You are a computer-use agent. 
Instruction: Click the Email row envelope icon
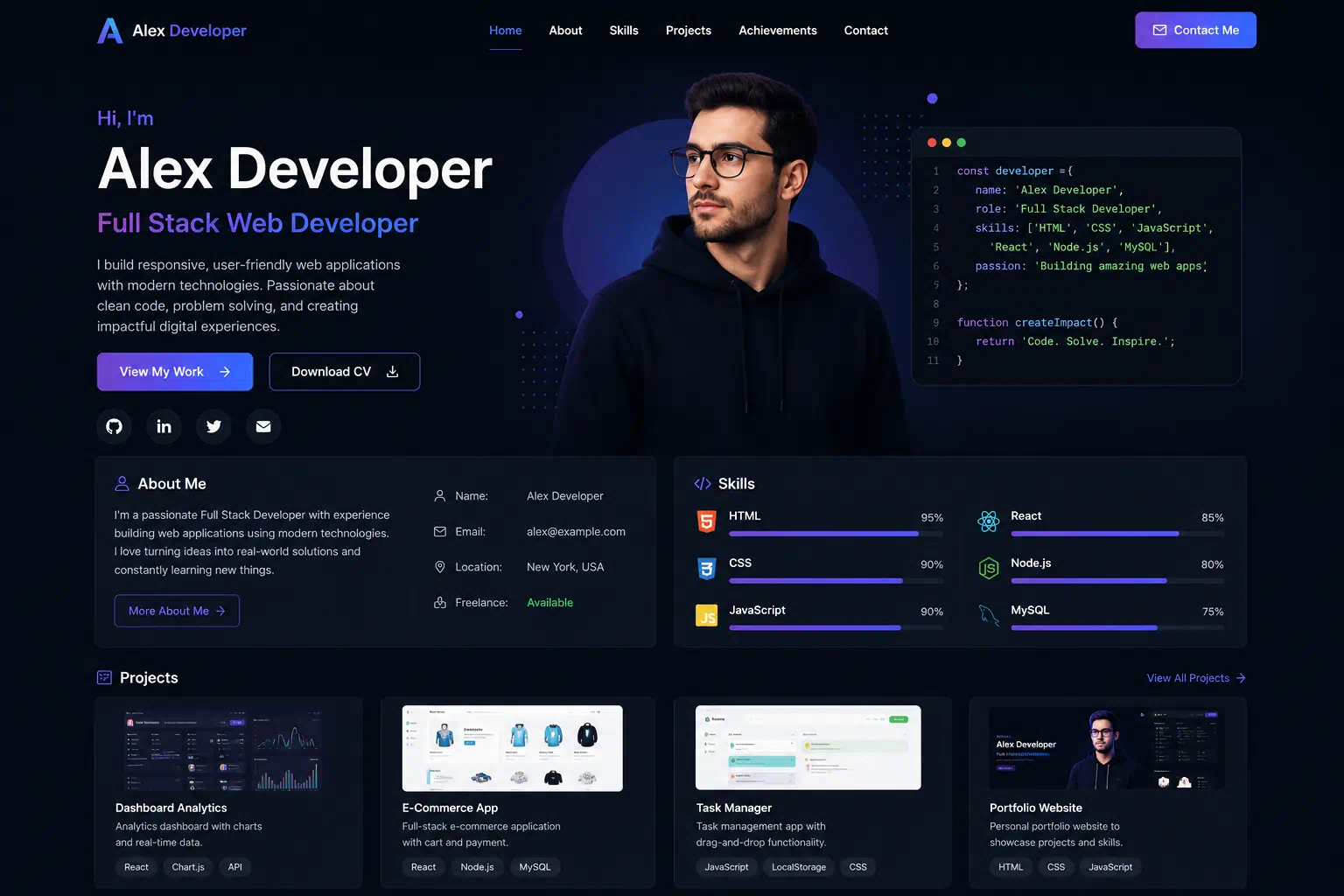click(x=440, y=531)
